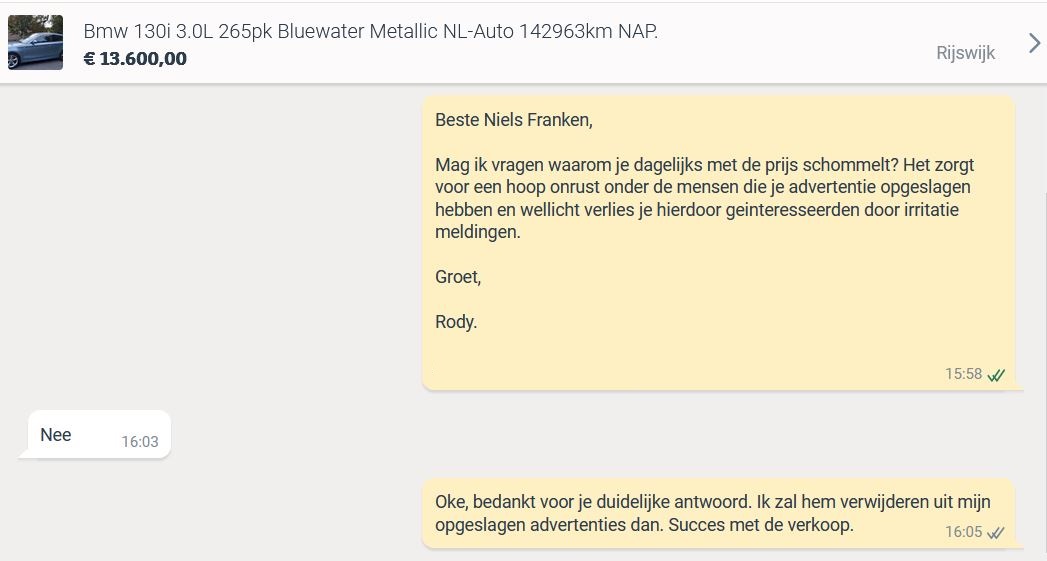This screenshot has width=1047, height=561.
Task: Expand listing details with right chevron
Action: tap(1034, 43)
